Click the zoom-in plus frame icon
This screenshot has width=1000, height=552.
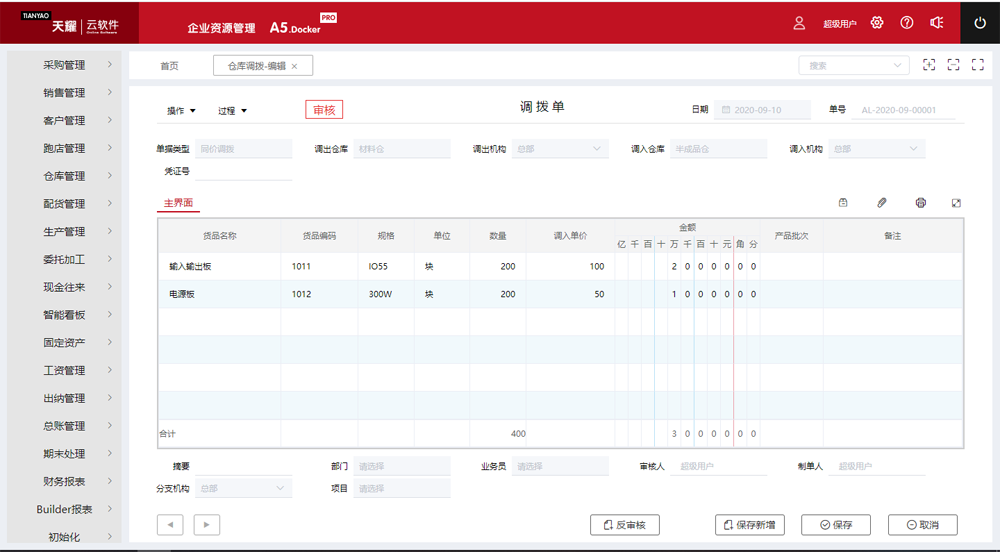pos(929,65)
